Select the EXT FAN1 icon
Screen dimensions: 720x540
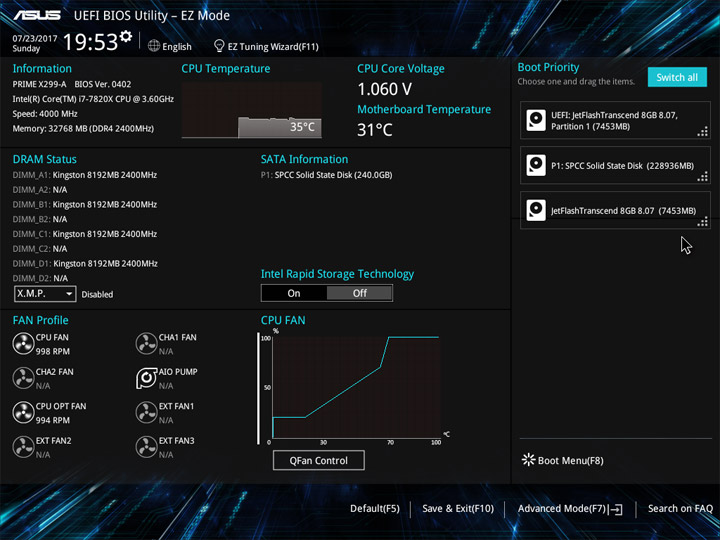tap(146, 412)
